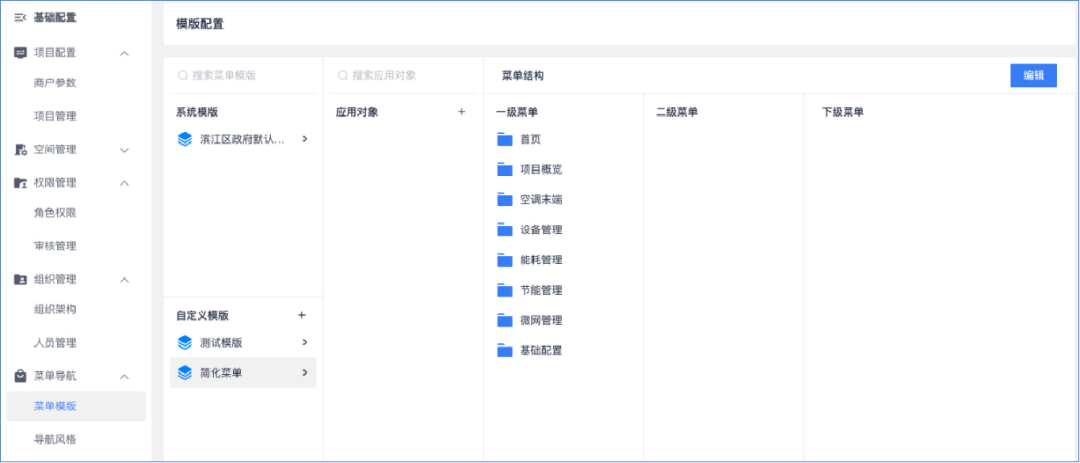Open the 商户参数 menu item

[55, 83]
